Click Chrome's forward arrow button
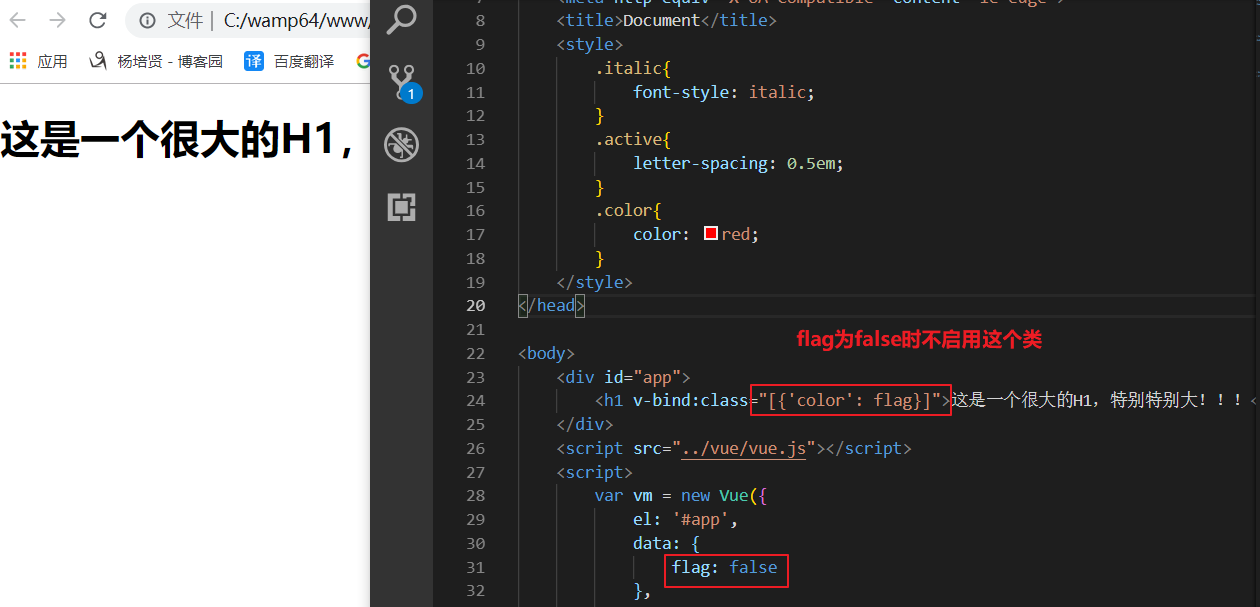Screen dimensions: 1260x607 [x=58, y=20]
